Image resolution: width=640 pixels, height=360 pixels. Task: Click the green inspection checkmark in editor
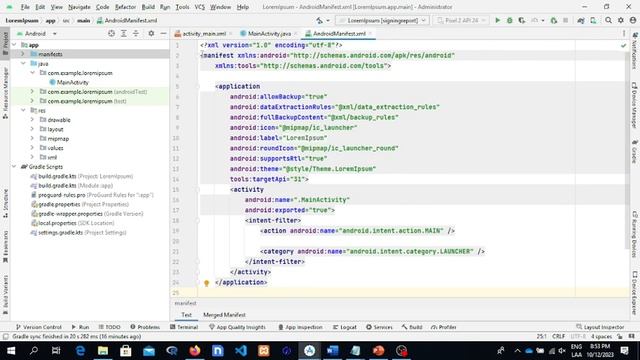click(623, 46)
